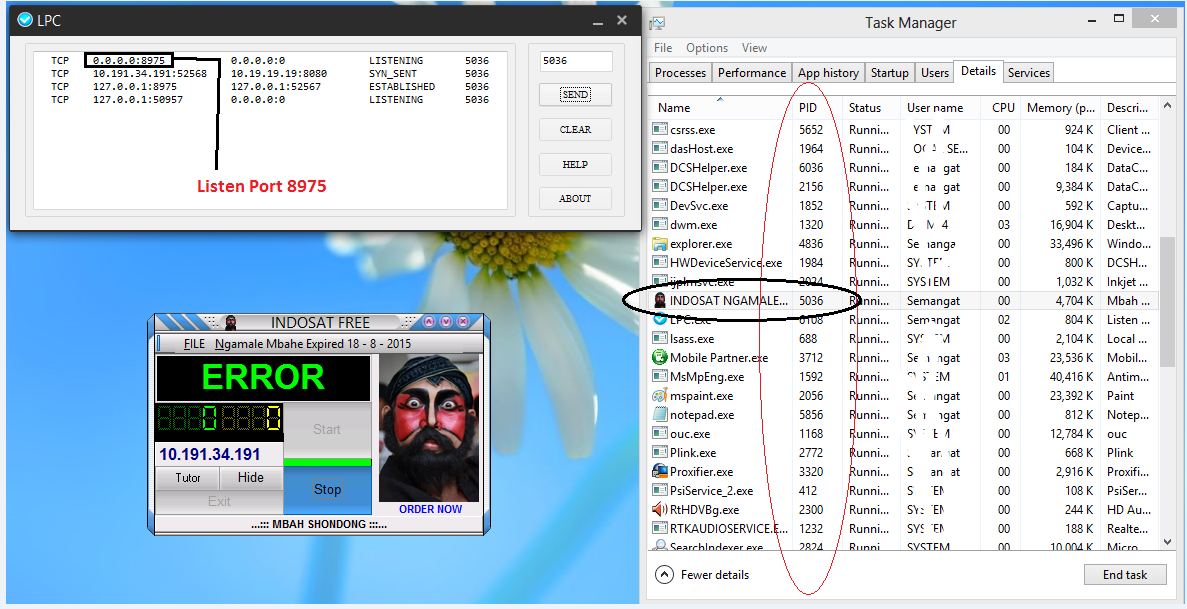Open the Options menu in Task Manager
1187x609 pixels.
pos(707,47)
